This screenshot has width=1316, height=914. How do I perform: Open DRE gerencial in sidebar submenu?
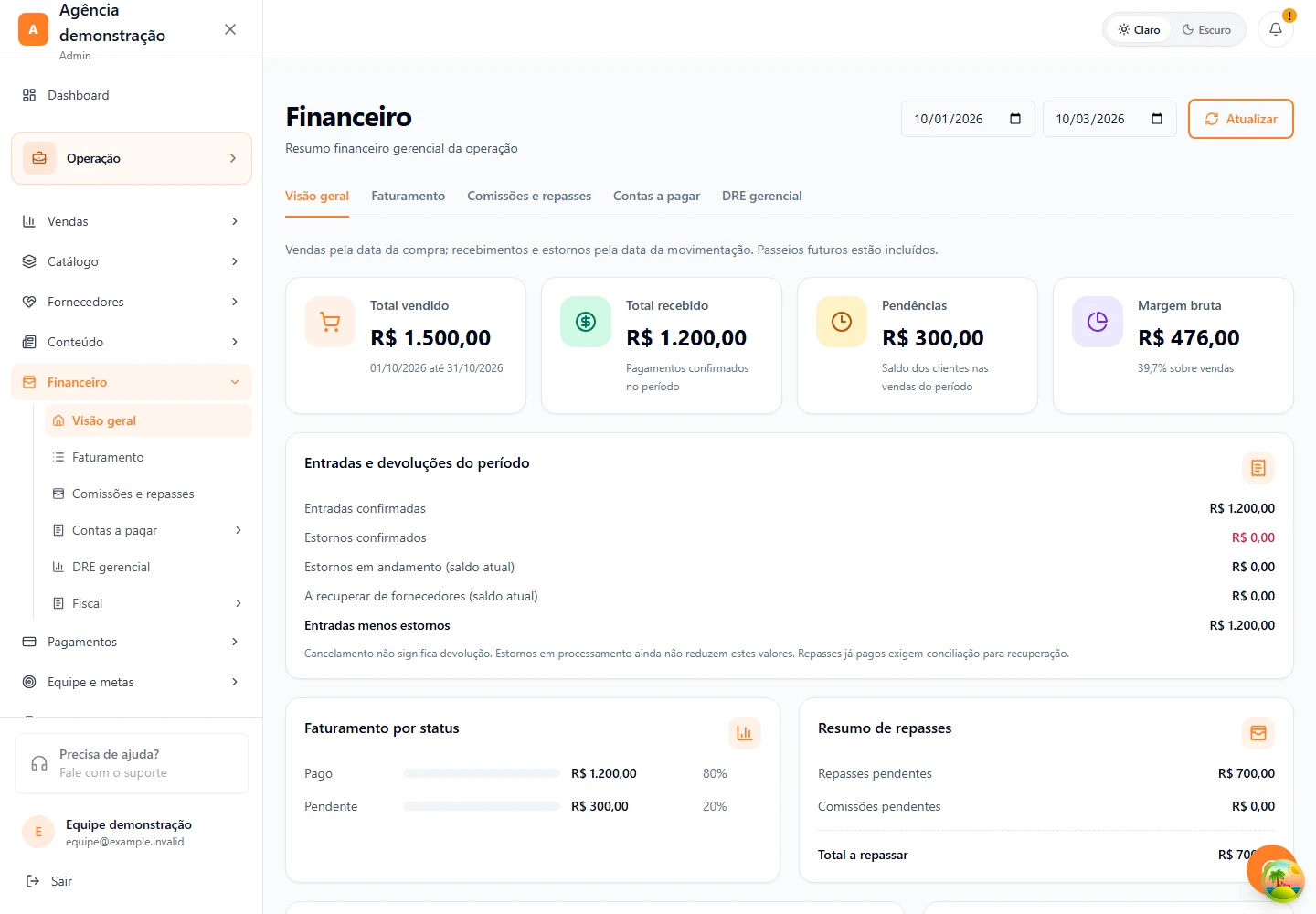148,567
